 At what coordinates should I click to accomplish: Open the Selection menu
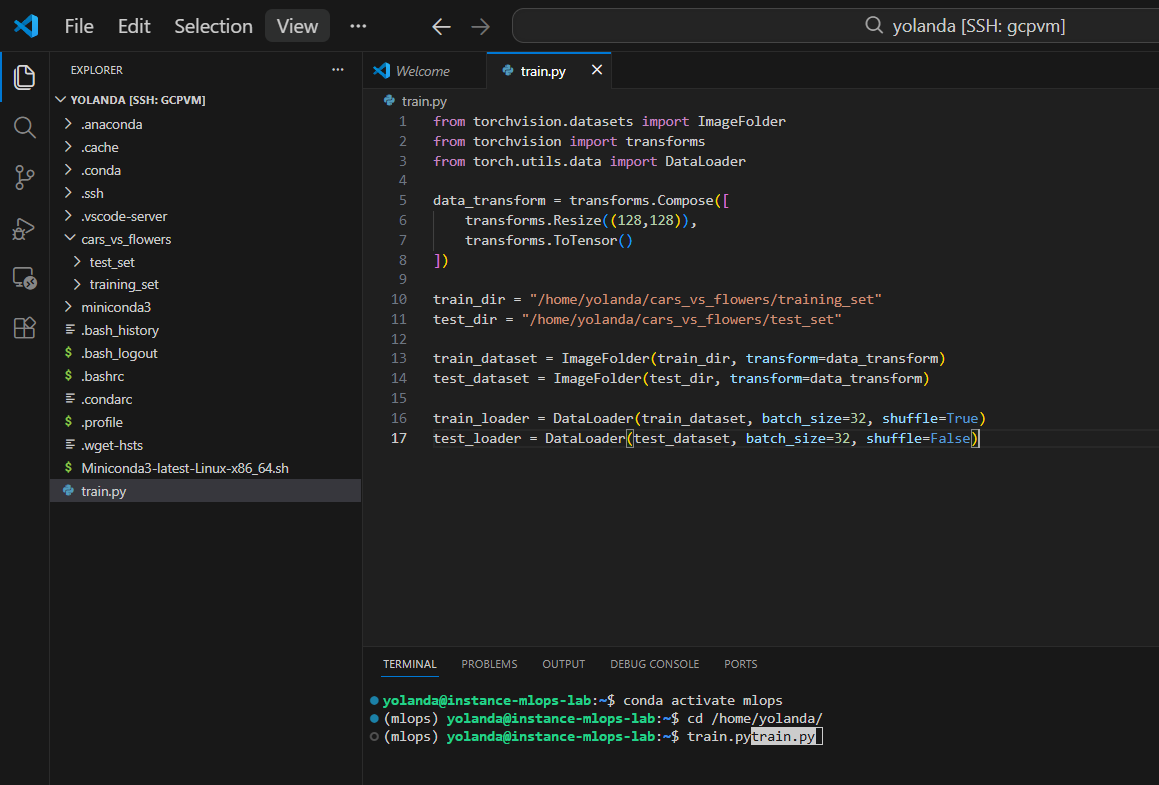point(213,27)
